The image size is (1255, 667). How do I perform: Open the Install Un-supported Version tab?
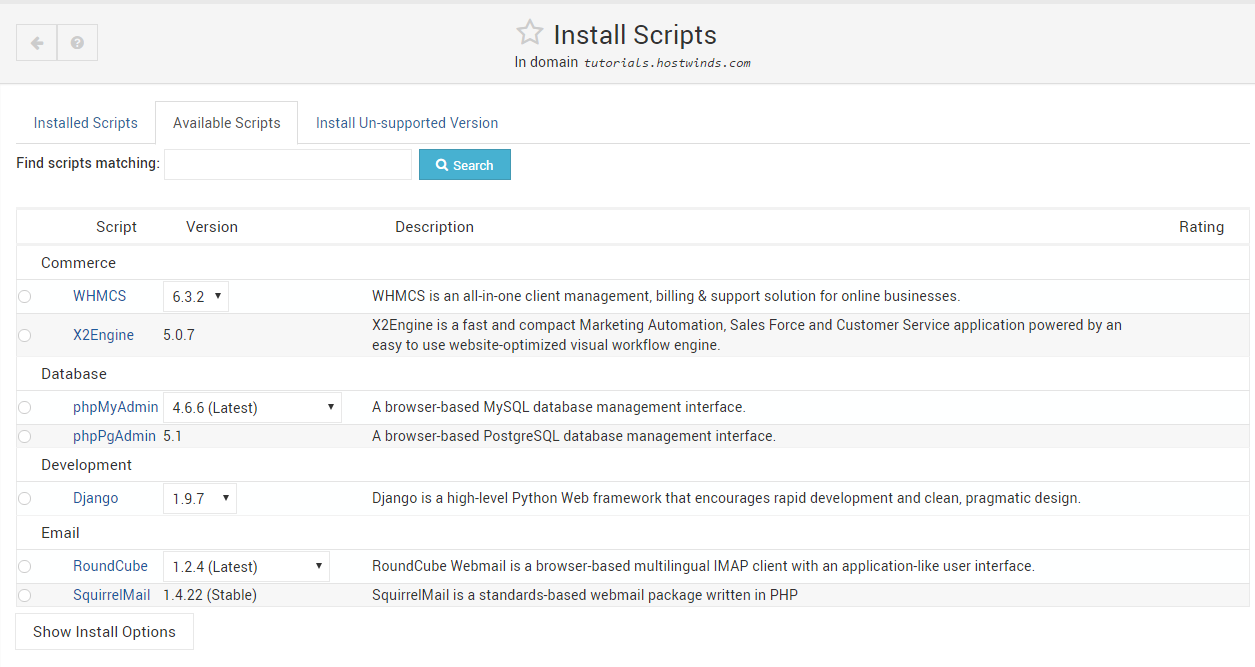coord(407,123)
